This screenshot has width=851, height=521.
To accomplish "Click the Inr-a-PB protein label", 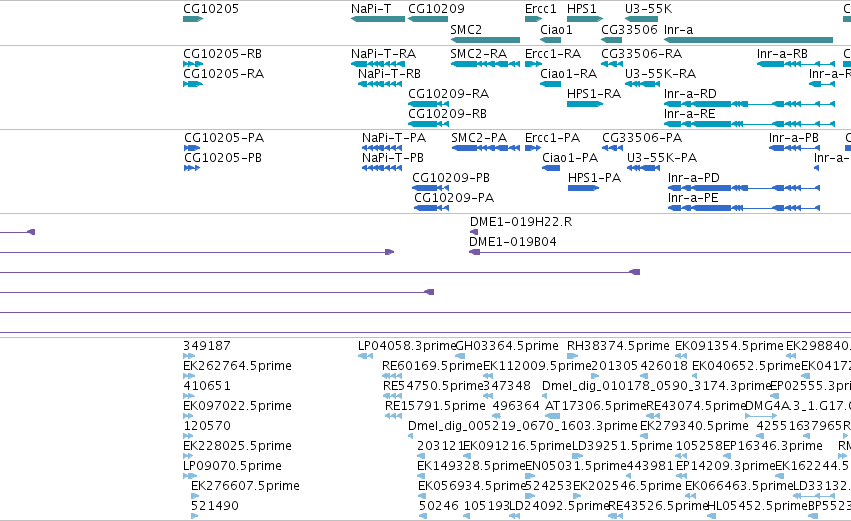I will tap(793, 138).
